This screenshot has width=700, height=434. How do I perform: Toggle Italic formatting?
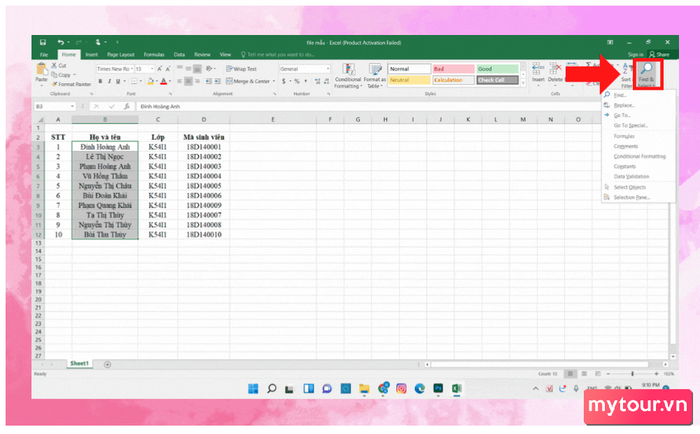tap(109, 81)
